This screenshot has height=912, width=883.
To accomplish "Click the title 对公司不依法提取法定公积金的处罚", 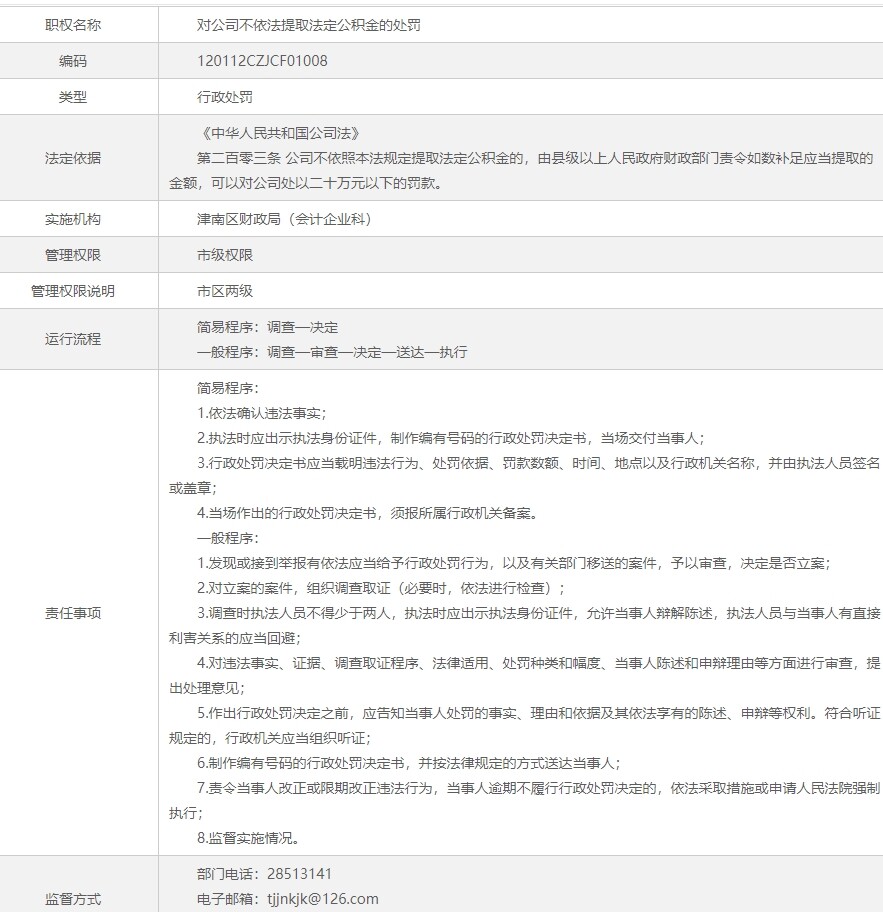I will tap(308, 25).
